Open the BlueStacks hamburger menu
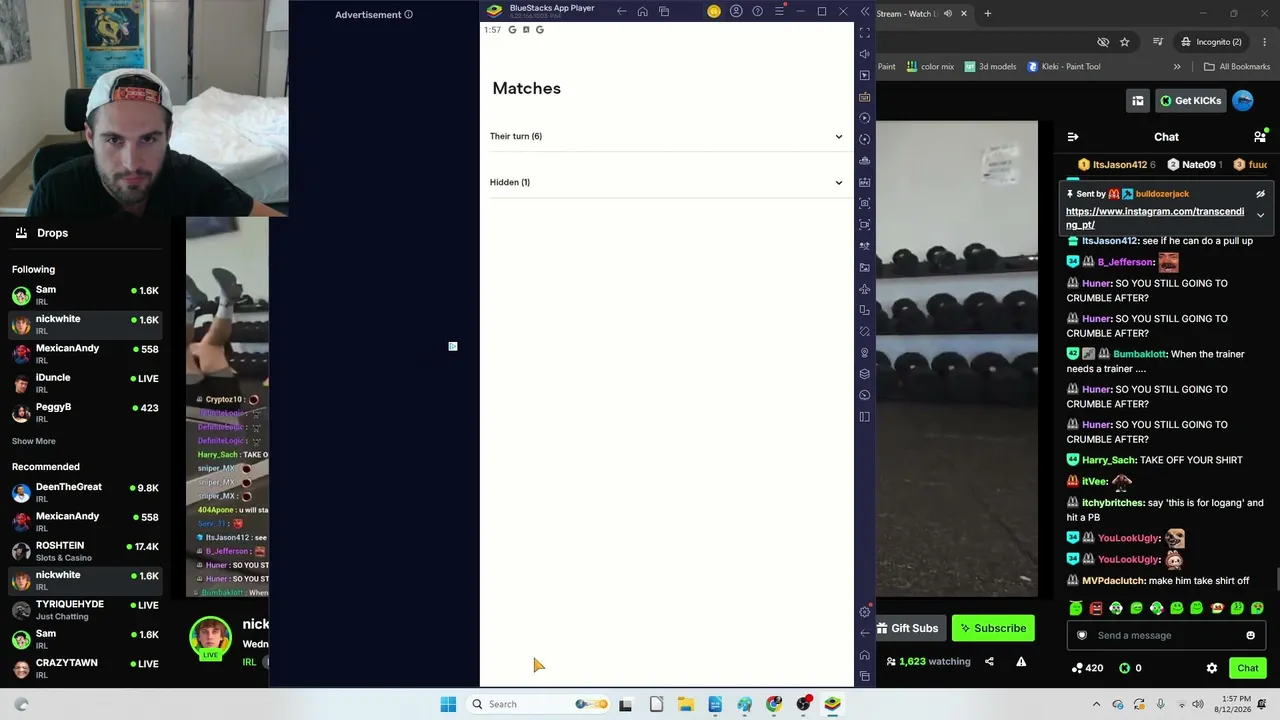Screen dimensions: 1280x720 pos(779,12)
